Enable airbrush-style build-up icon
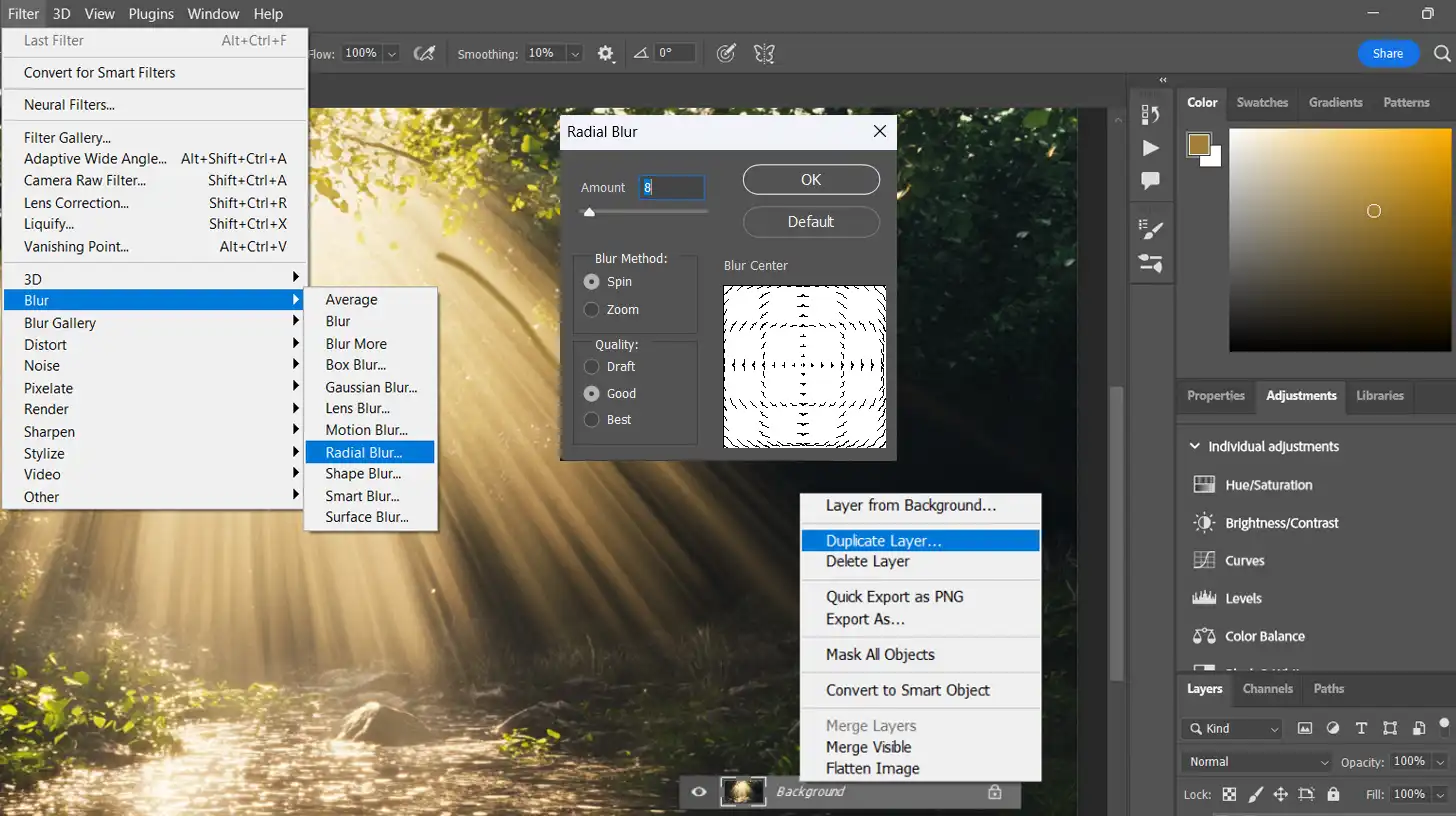This screenshot has height=816, width=1456. [424, 53]
